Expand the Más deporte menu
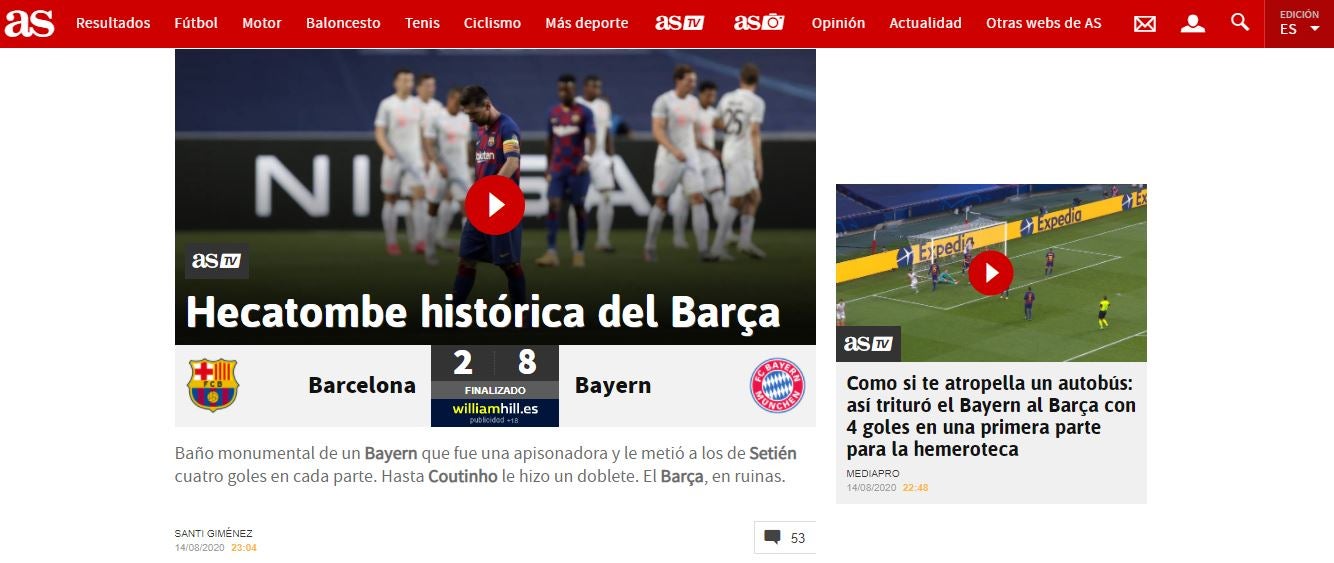Viewport: 1334px width, 563px height. (x=586, y=23)
